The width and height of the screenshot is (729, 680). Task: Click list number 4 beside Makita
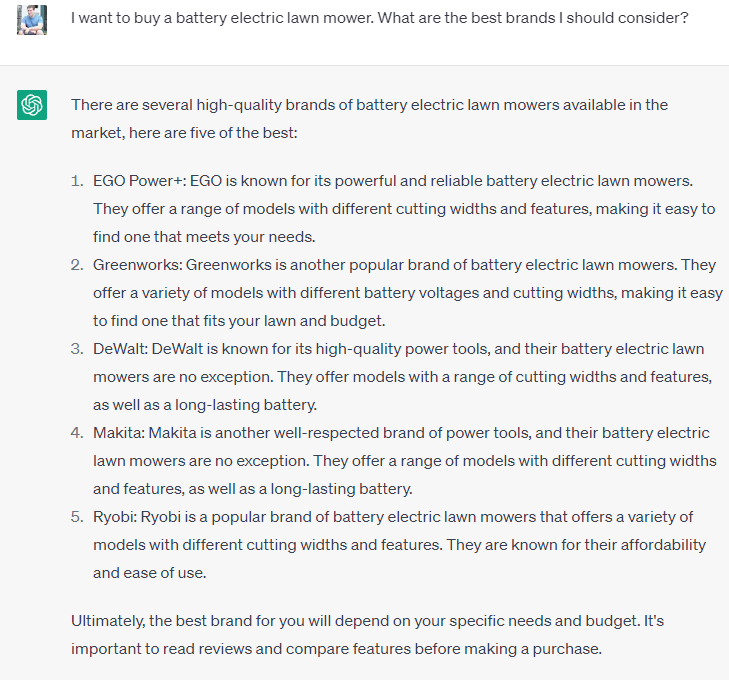tap(76, 433)
